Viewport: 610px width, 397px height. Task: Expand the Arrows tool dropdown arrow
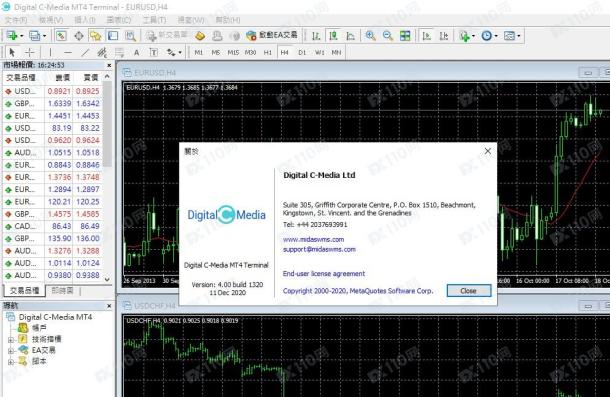pos(180,52)
